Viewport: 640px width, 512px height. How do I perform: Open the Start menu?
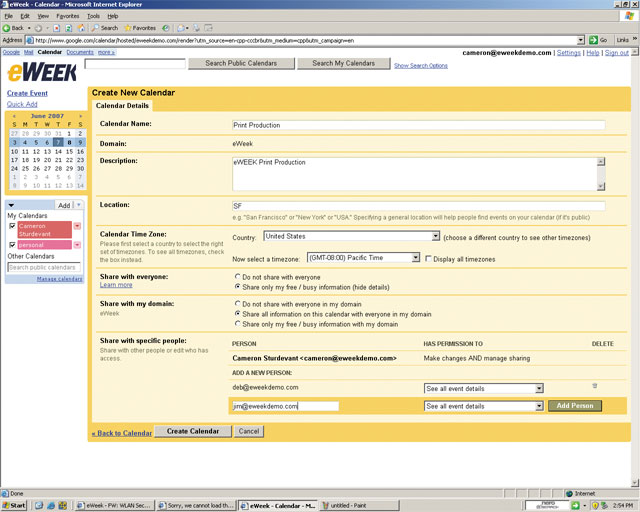[x=14, y=505]
